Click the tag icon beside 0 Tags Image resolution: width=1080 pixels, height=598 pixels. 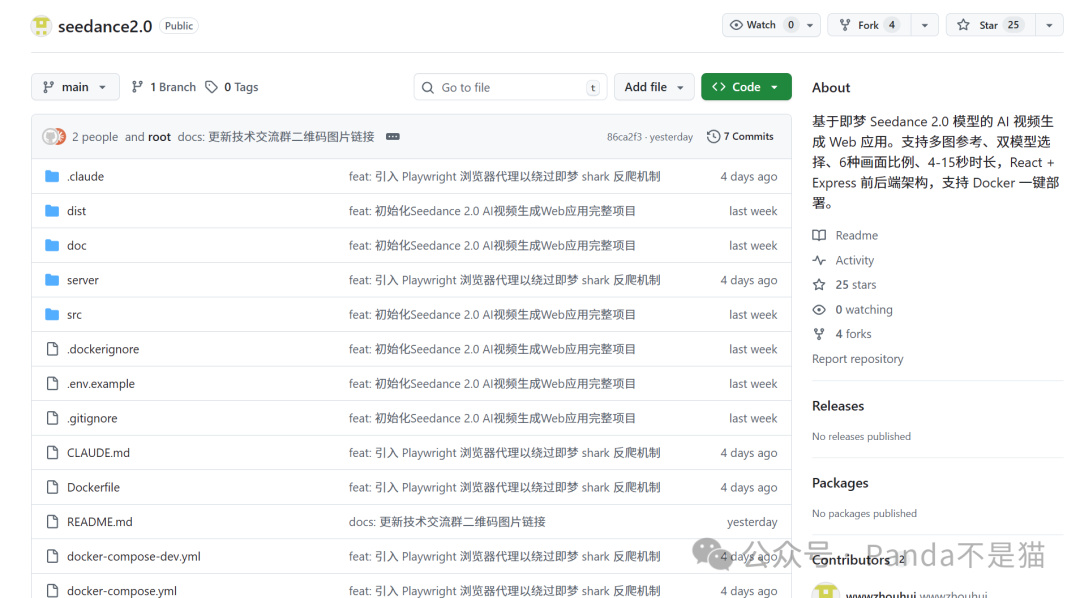click(211, 87)
